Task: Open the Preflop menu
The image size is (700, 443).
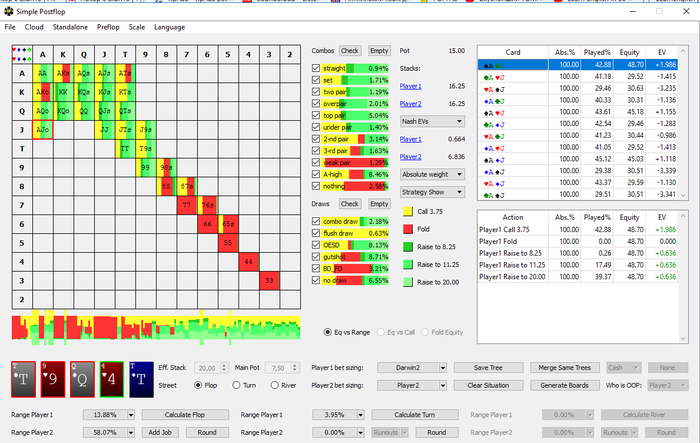Action: [108, 27]
